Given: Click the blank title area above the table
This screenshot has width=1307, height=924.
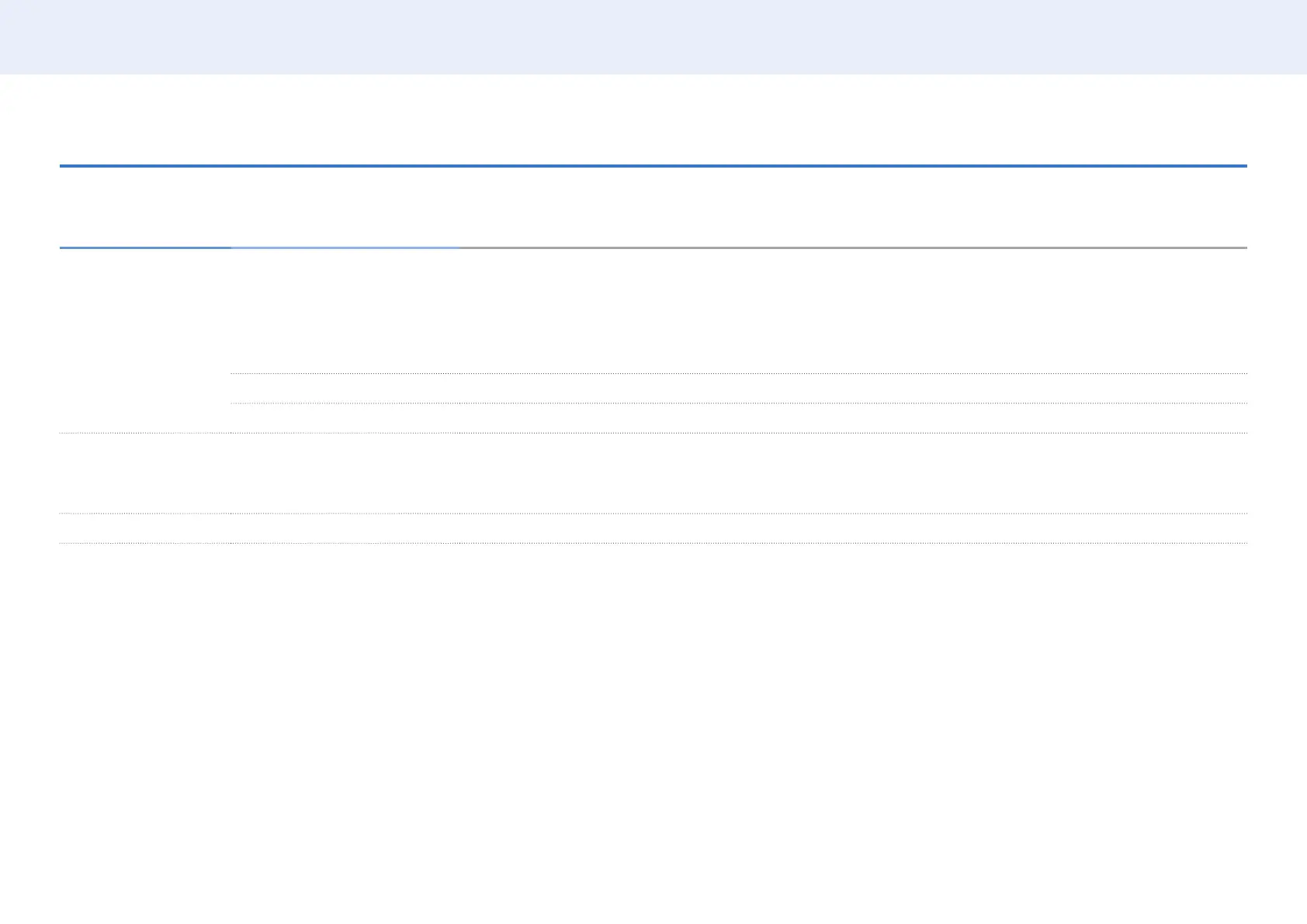Looking at the screenshot, I should [x=653, y=207].
